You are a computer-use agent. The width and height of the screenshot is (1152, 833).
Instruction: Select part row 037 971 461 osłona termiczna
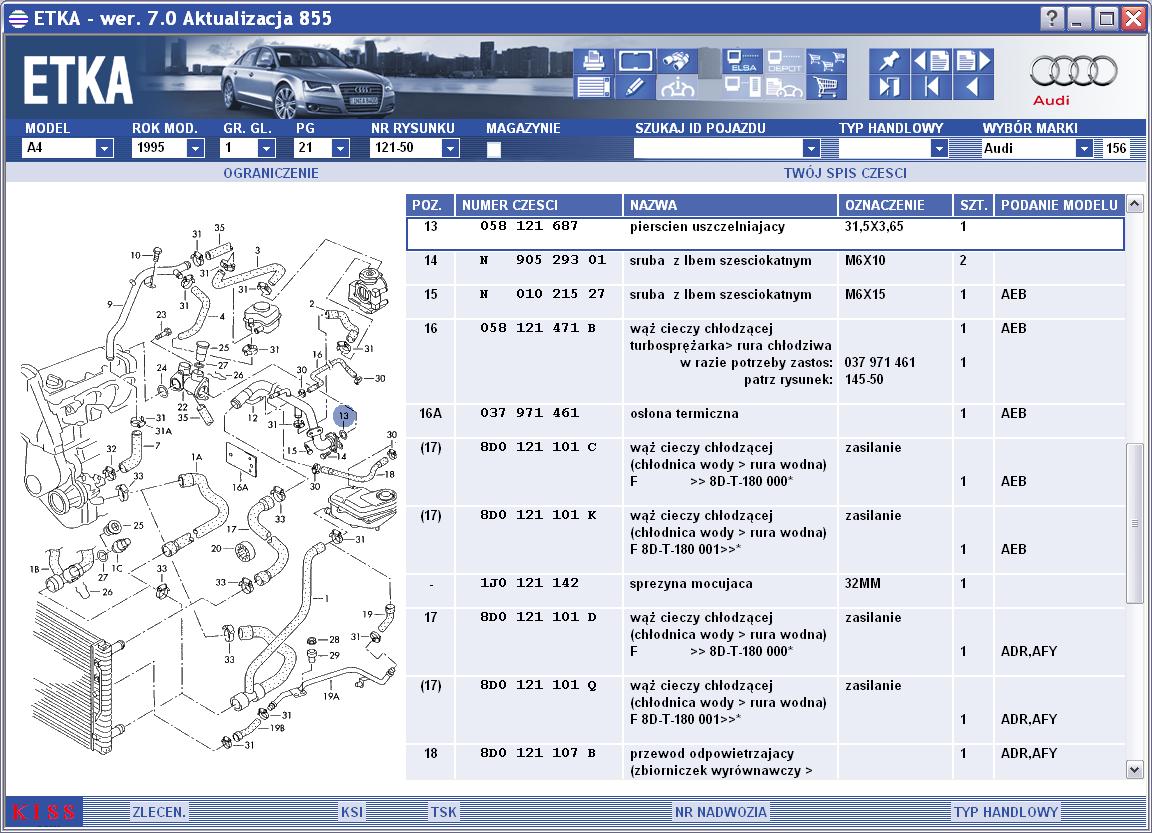click(x=765, y=421)
